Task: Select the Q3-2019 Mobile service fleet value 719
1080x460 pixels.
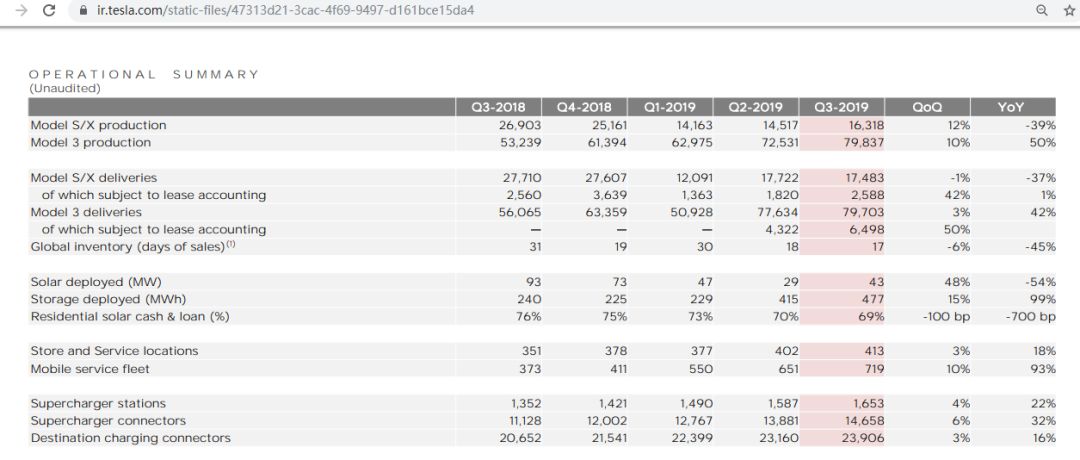Action: pyautogui.click(x=873, y=369)
